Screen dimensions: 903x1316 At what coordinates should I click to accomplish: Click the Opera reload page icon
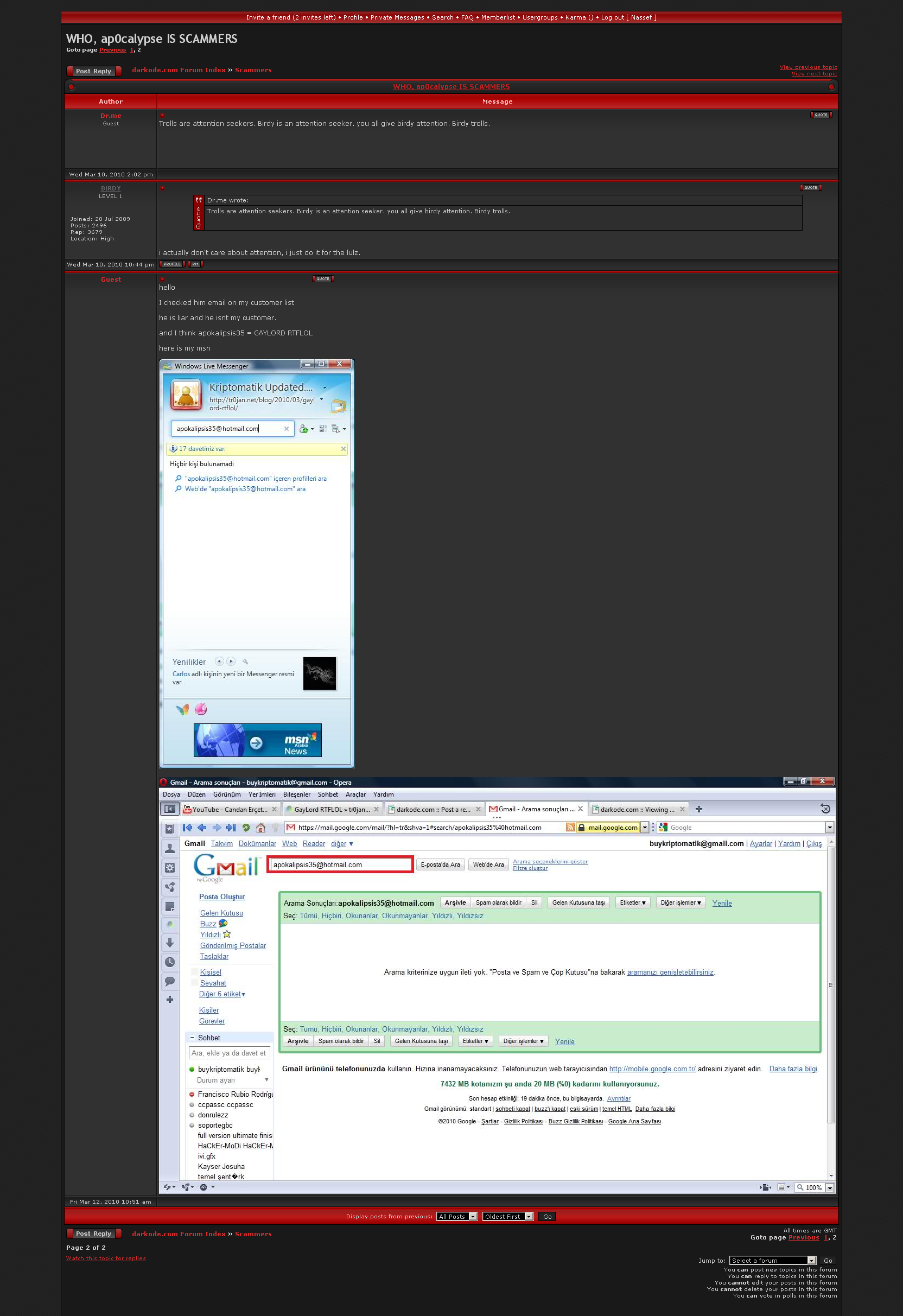(x=246, y=827)
